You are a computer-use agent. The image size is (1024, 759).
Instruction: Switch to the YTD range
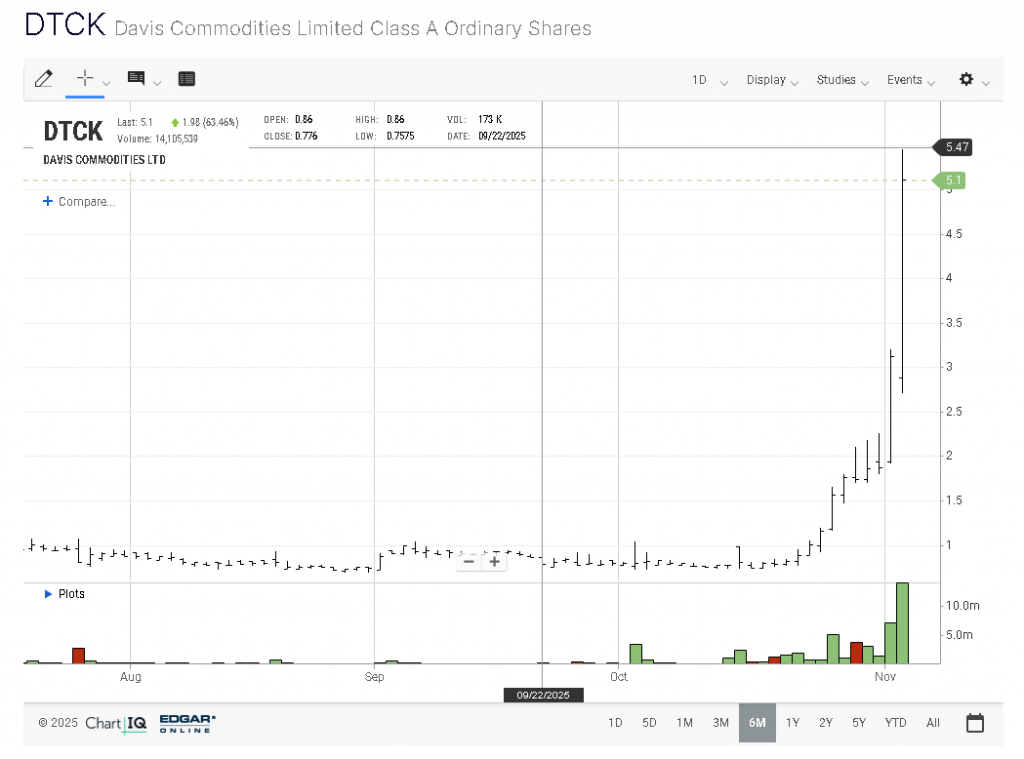point(895,722)
